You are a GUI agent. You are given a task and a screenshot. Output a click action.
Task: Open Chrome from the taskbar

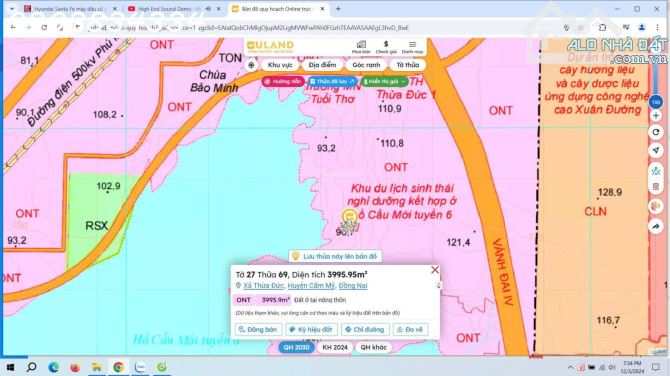click(x=118, y=367)
